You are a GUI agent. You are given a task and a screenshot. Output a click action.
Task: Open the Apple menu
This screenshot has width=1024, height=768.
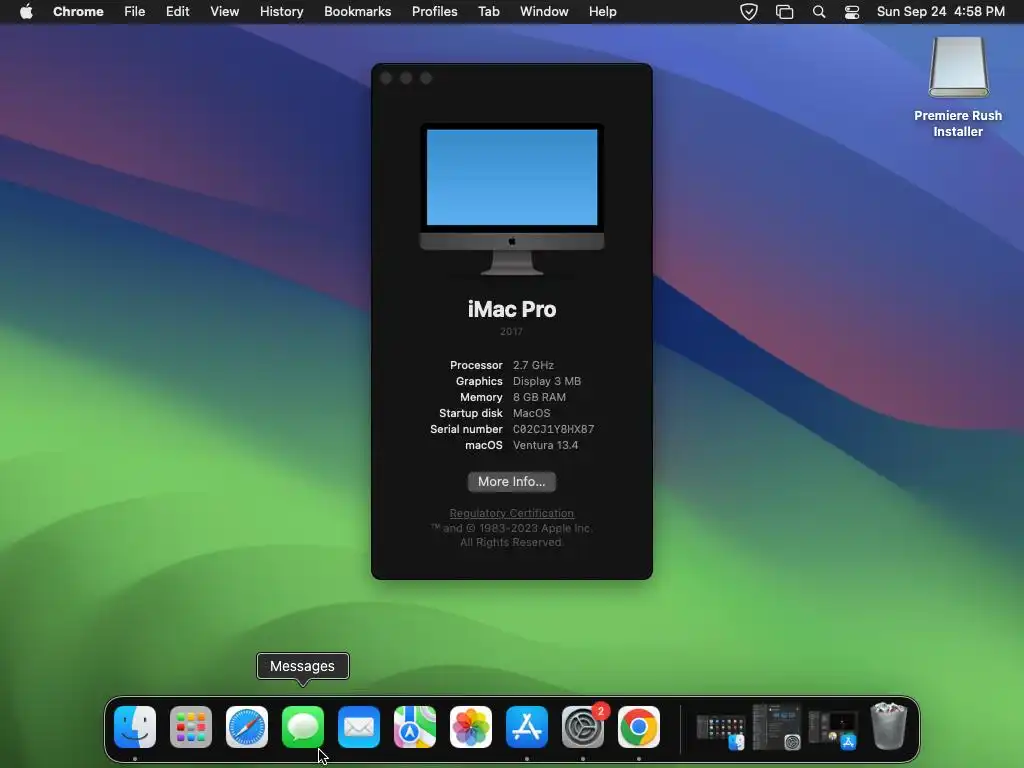pyautogui.click(x=26, y=12)
